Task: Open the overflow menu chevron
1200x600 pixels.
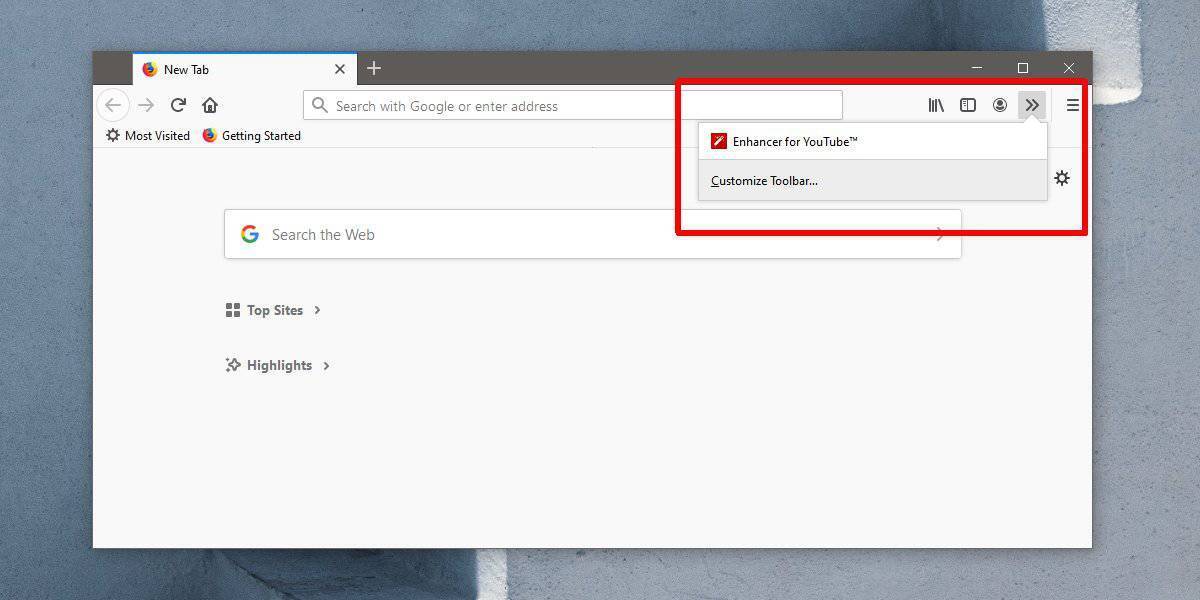Action: point(1032,104)
